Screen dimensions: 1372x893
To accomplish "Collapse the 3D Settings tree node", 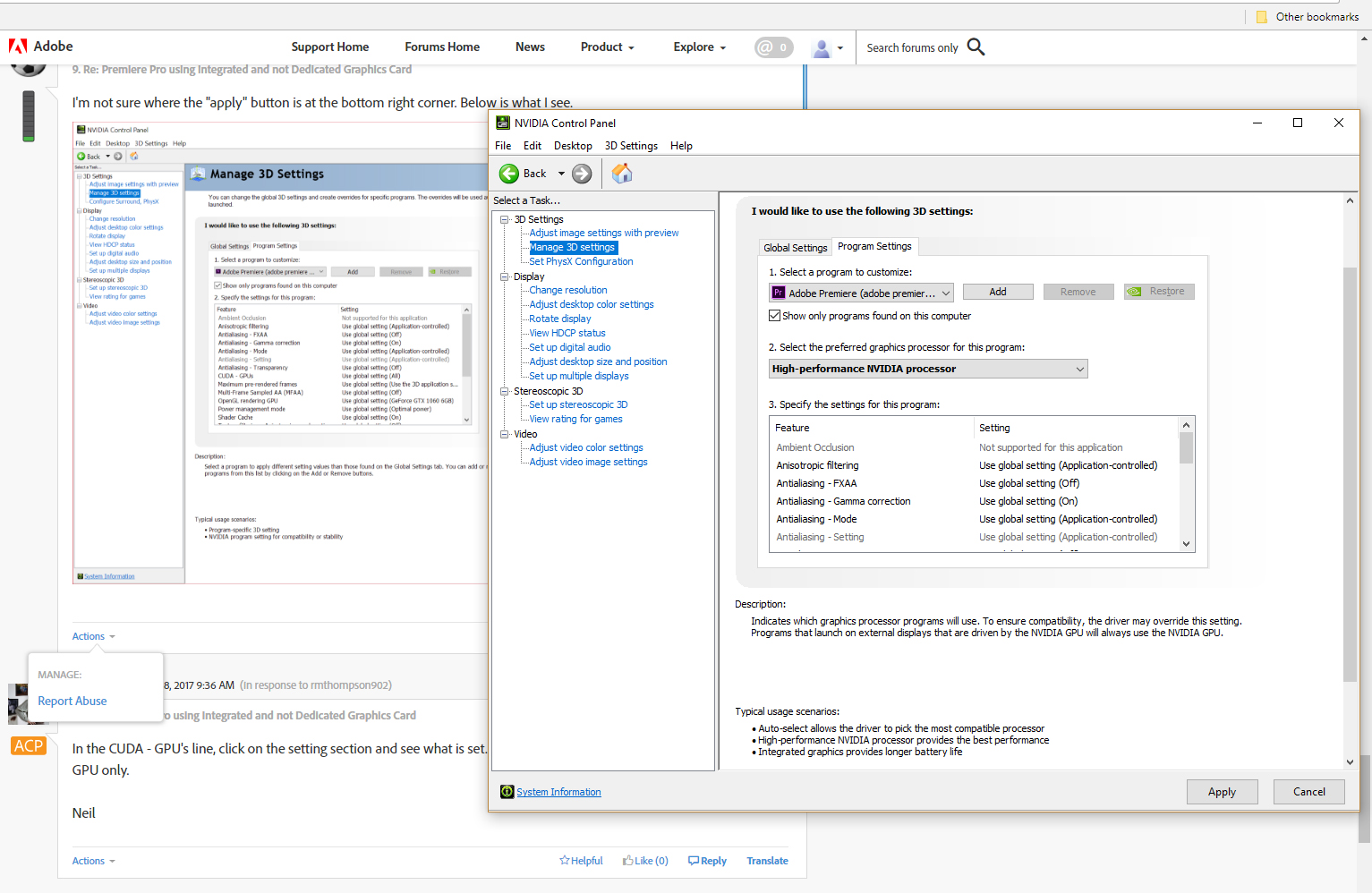I will tap(505, 219).
